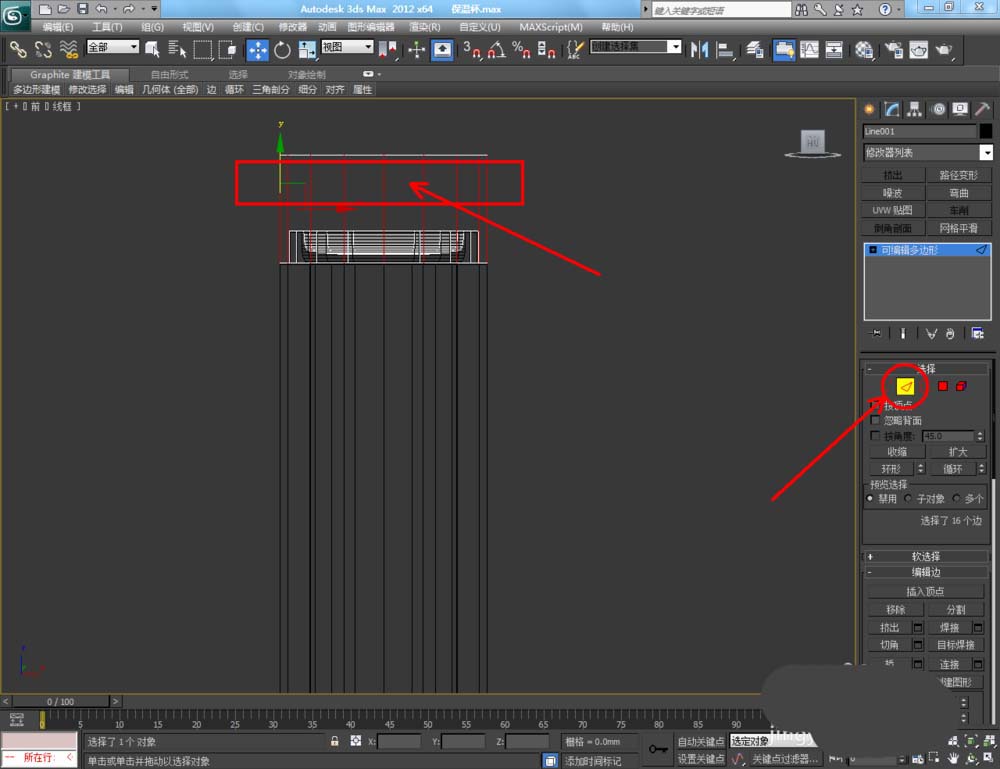Toggle the Percent Snap icon
Screen dimensions: 1000x769
(x=521, y=50)
